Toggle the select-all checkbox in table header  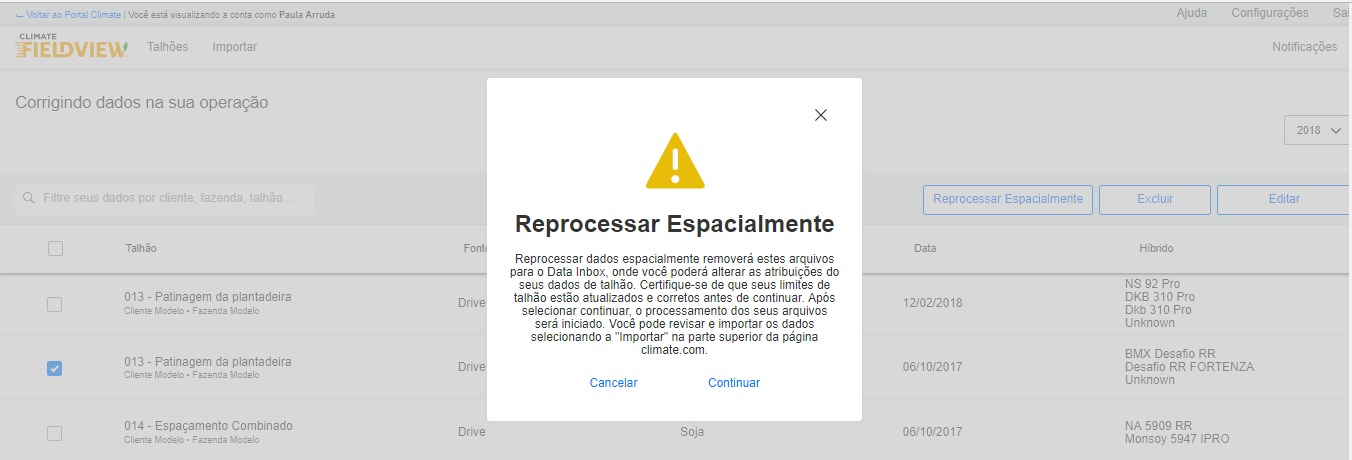(55, 248)
